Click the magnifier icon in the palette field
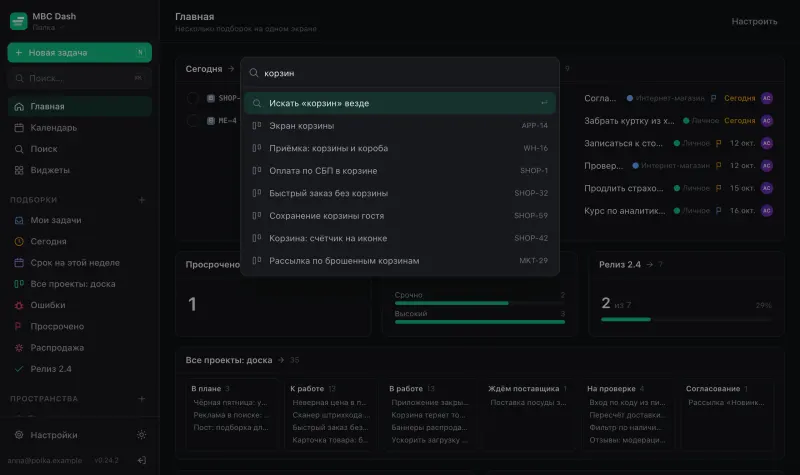Viewport: 800px width, 475px height. (254, 73)
